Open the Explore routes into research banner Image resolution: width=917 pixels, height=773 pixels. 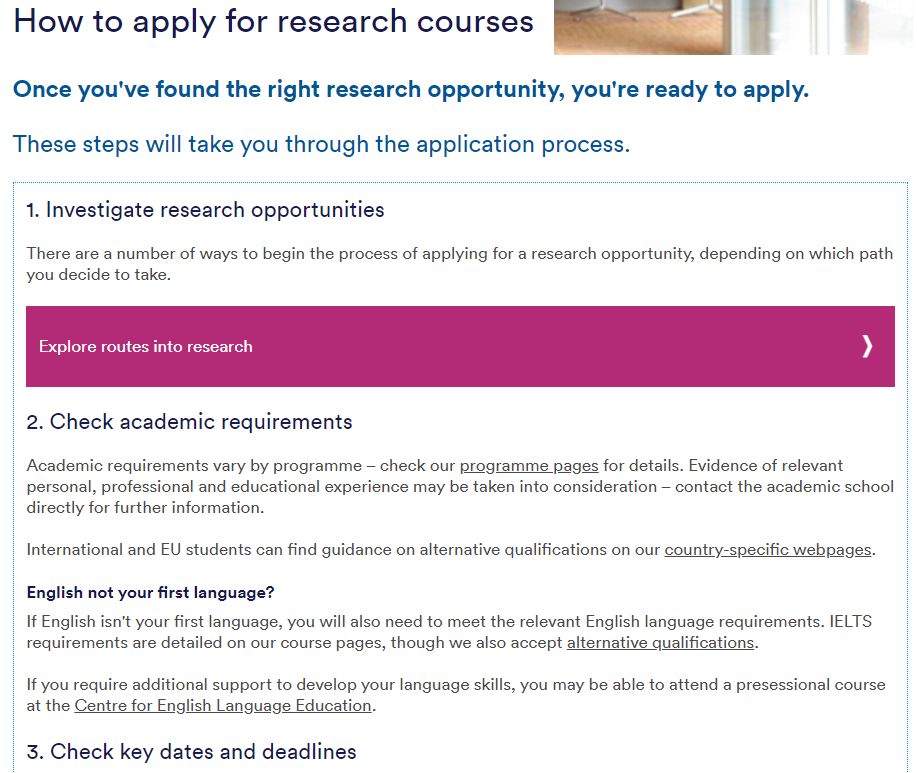pyautogui.click(x=460, y=346)
